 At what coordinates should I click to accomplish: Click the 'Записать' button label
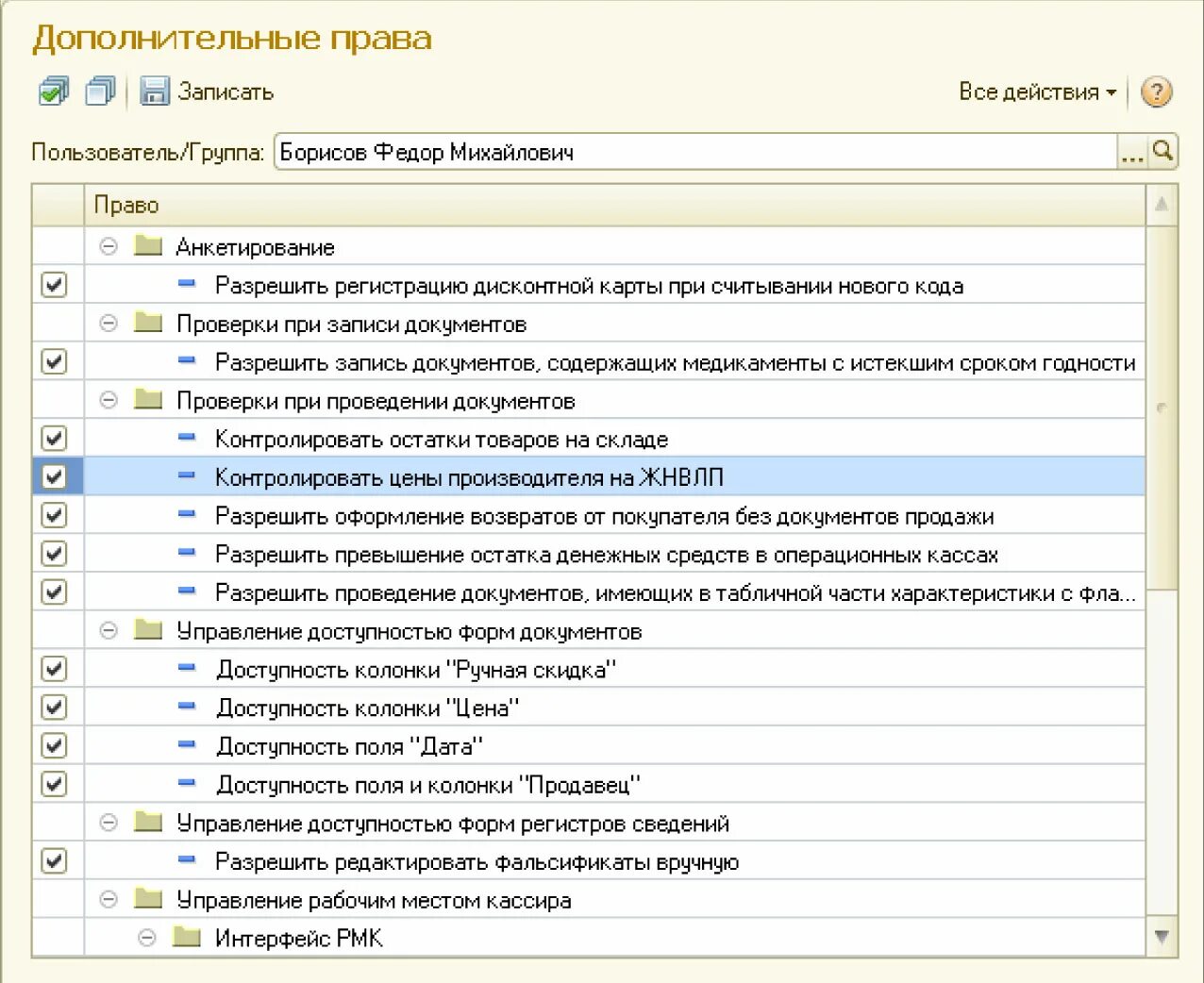pyautogui.click(x=226, y=92)
